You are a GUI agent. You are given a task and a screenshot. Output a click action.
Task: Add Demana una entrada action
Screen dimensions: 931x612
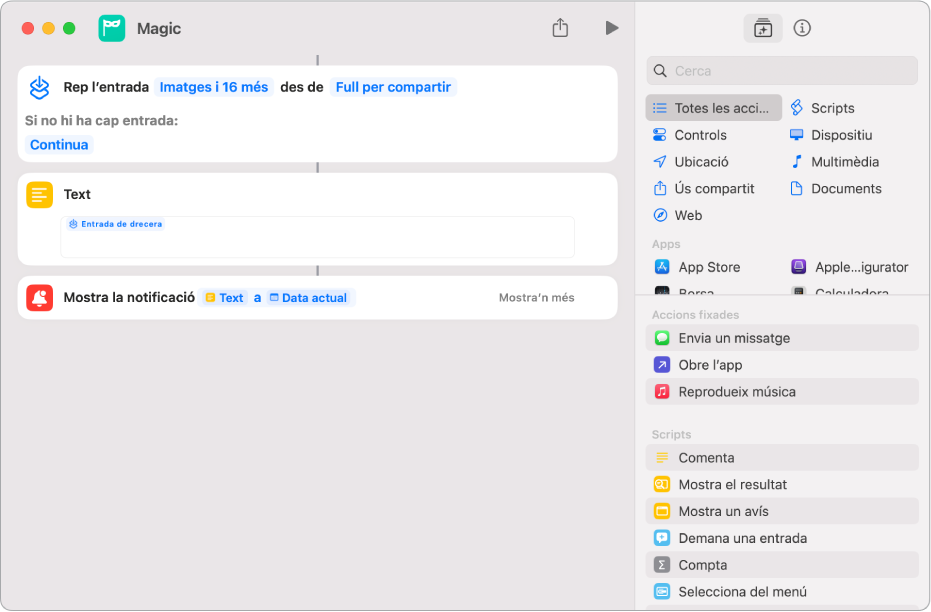click(x=782, y=538)
